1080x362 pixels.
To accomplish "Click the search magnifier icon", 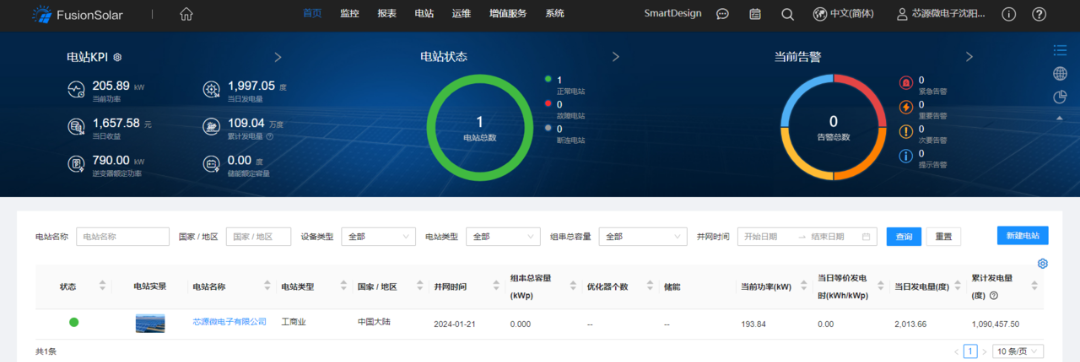I will 788,14.
